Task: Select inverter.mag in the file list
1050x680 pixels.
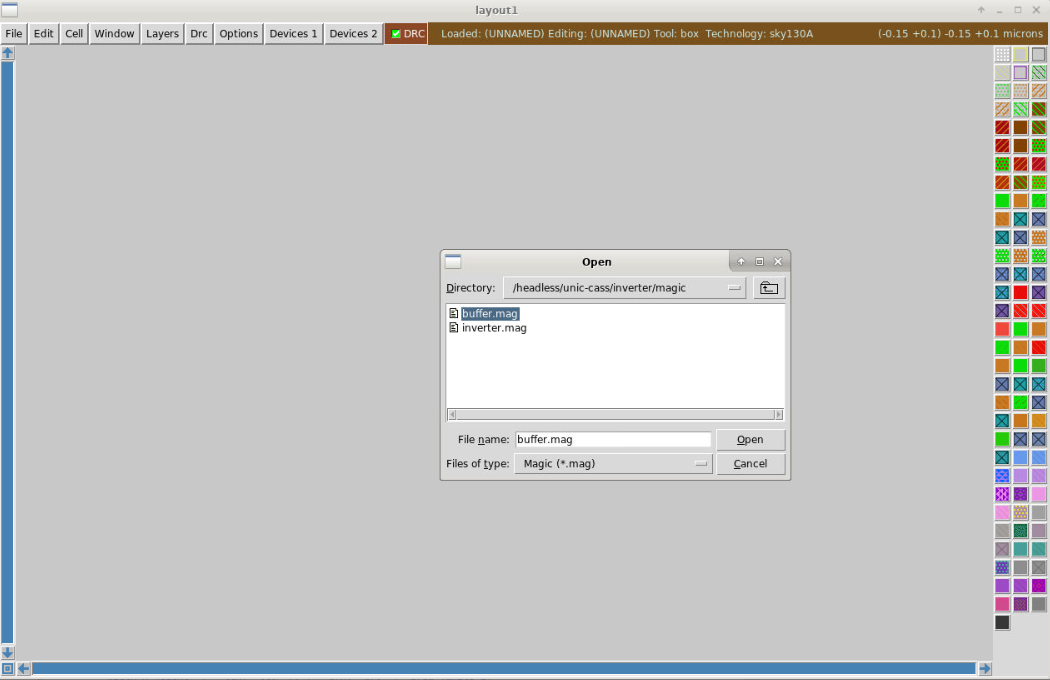Action: tap(494, 328)
